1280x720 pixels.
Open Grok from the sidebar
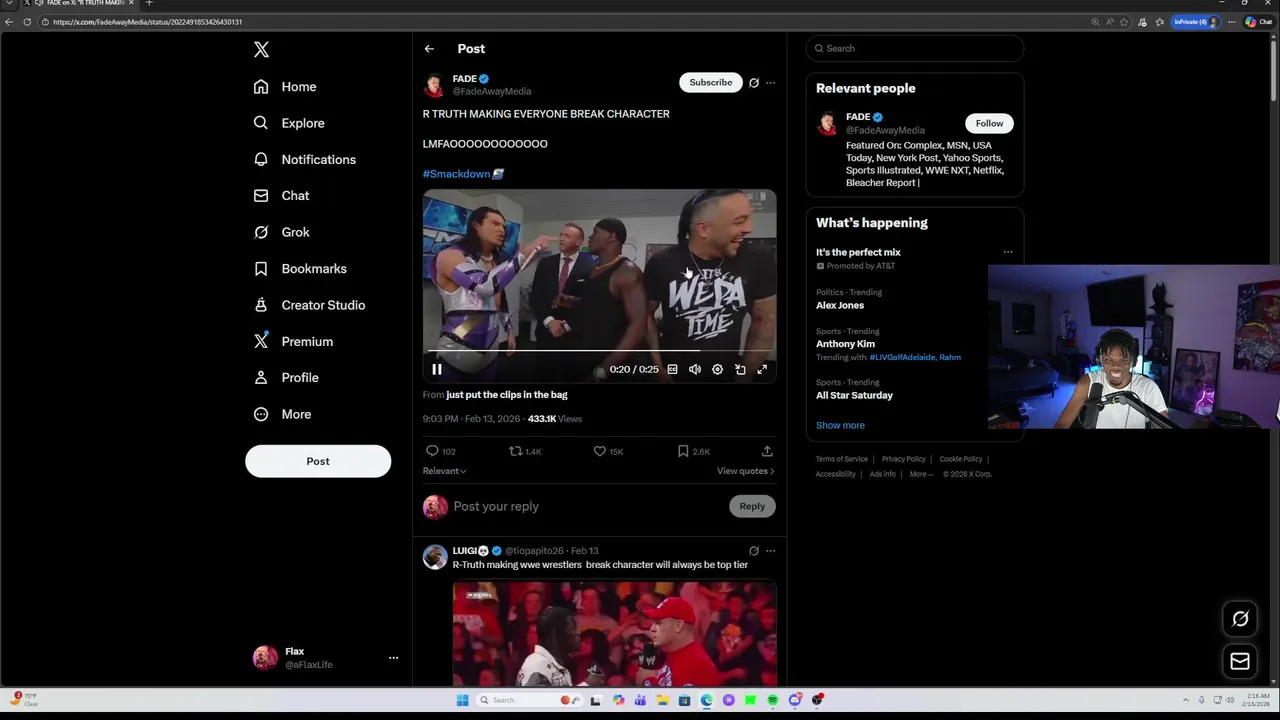click(281, 232)
